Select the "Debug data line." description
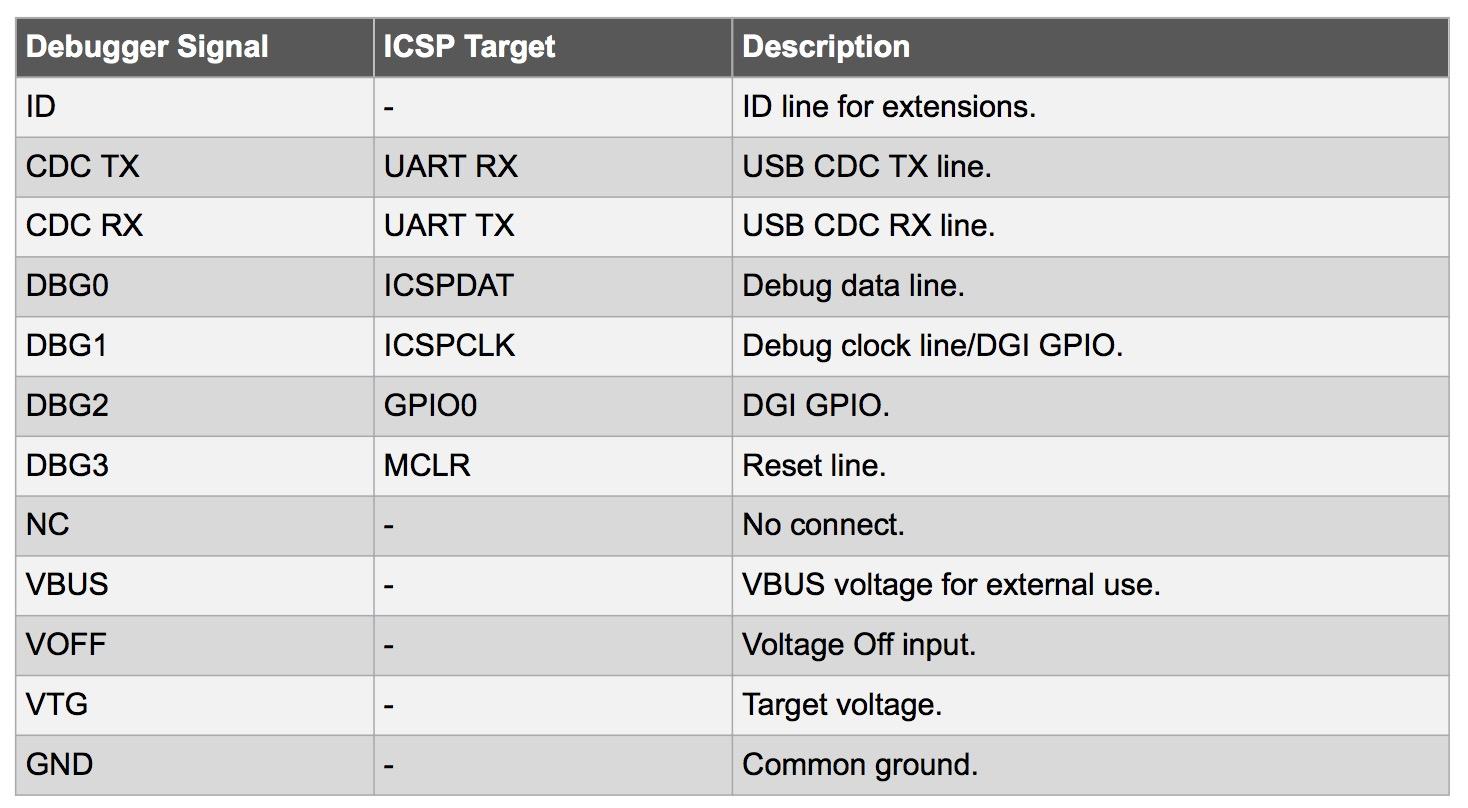Screen dimensions: 1468x808 point(853,286)
